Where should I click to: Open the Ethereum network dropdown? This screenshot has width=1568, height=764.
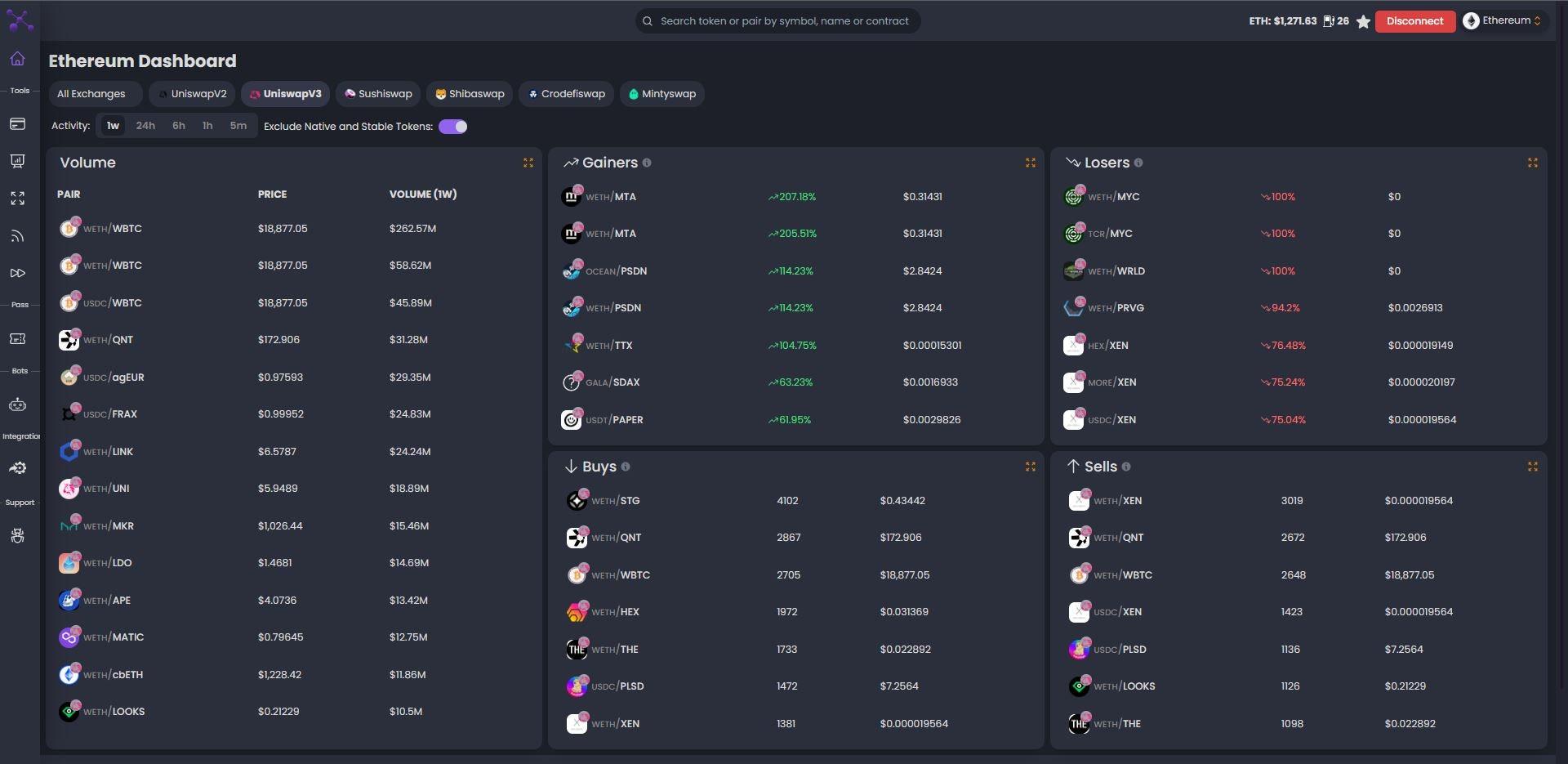click(1503, 21)
